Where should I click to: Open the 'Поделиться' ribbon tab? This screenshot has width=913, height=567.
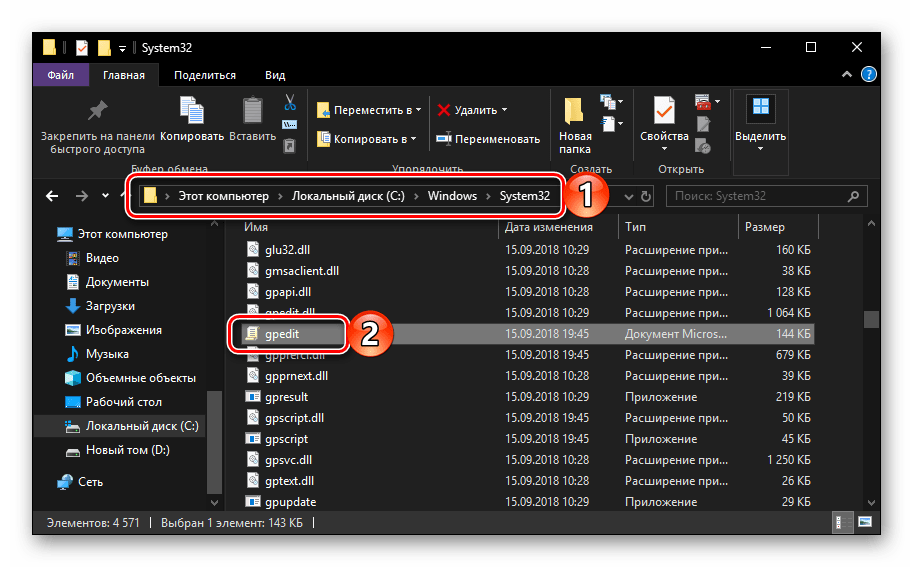pos(204,75)
